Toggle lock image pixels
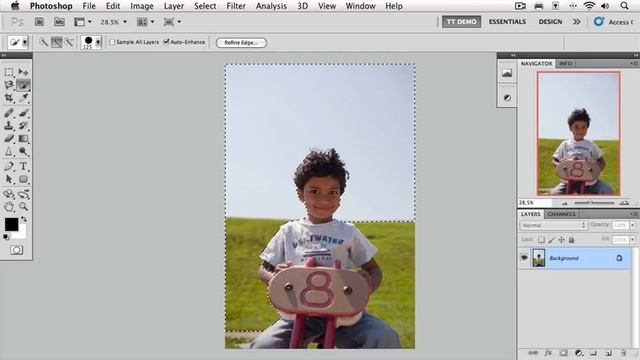The width and height of the screenshot is (640, 360). pyautogui.click(x=551, y=240)
